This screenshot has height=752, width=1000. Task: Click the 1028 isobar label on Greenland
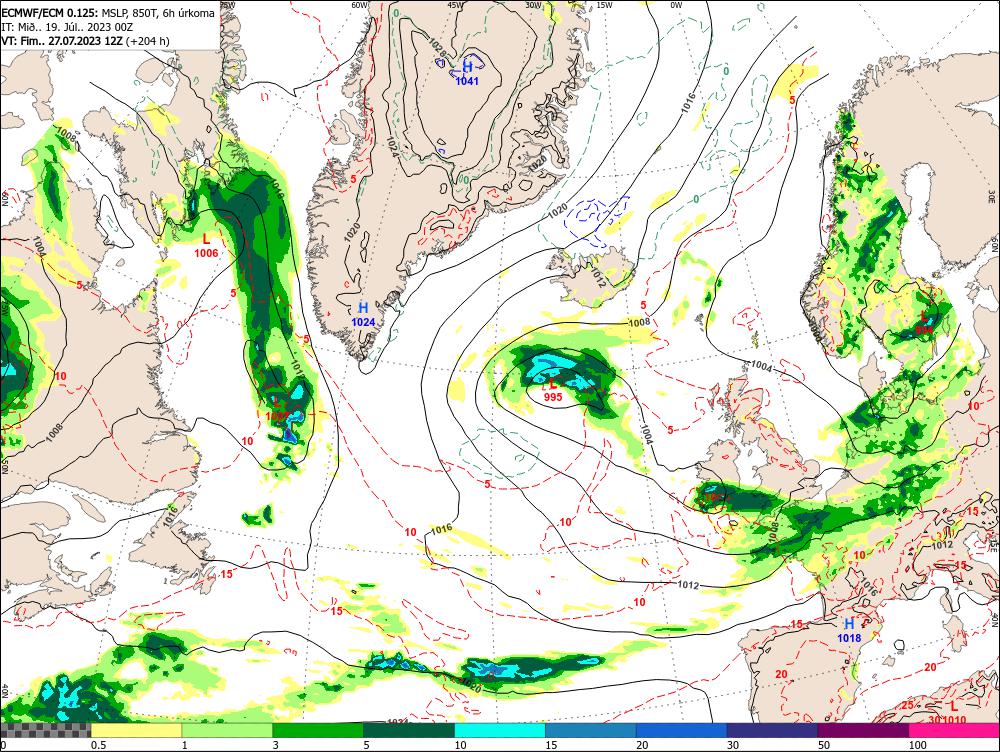coord(437,48)
